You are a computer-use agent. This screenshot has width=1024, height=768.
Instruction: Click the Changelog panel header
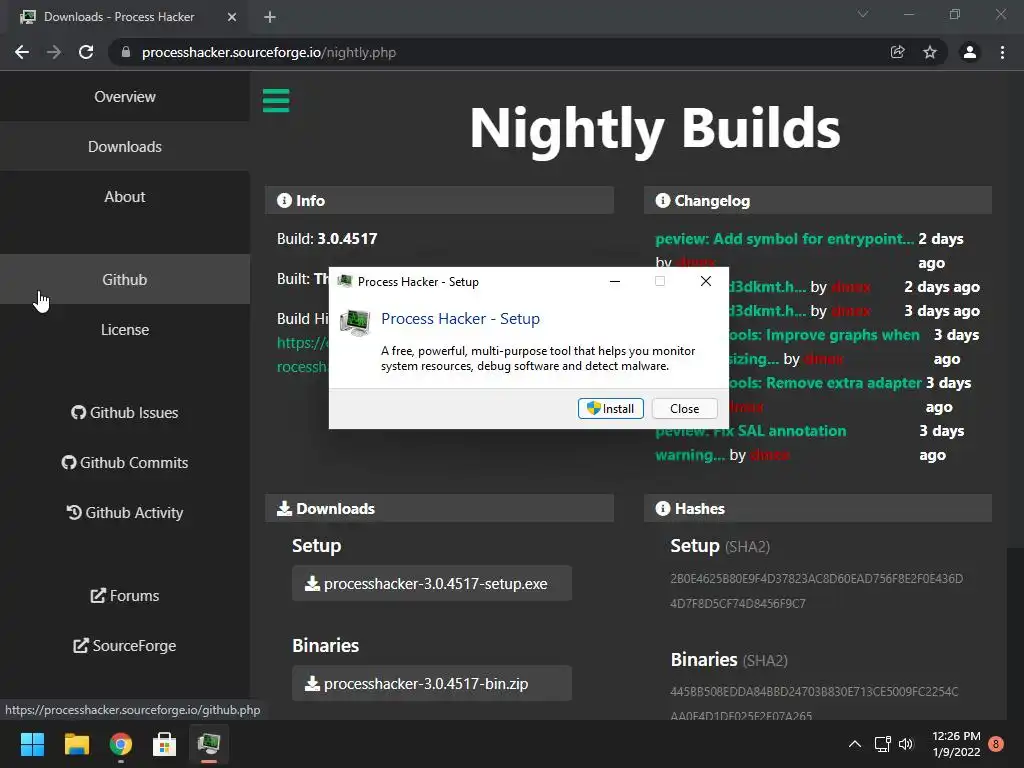(x=818, y=200)
